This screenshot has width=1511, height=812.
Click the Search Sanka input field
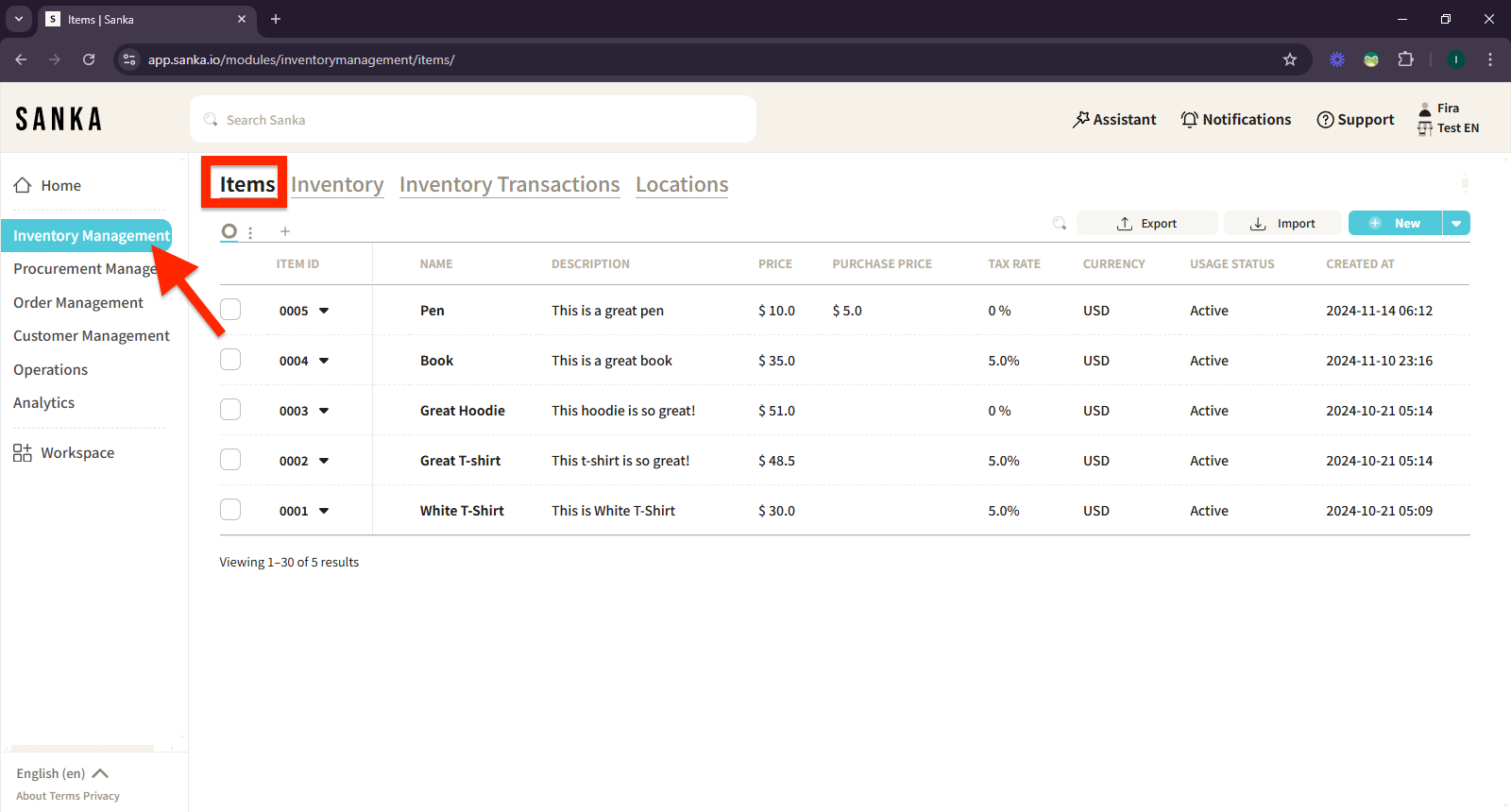[472, 120]
